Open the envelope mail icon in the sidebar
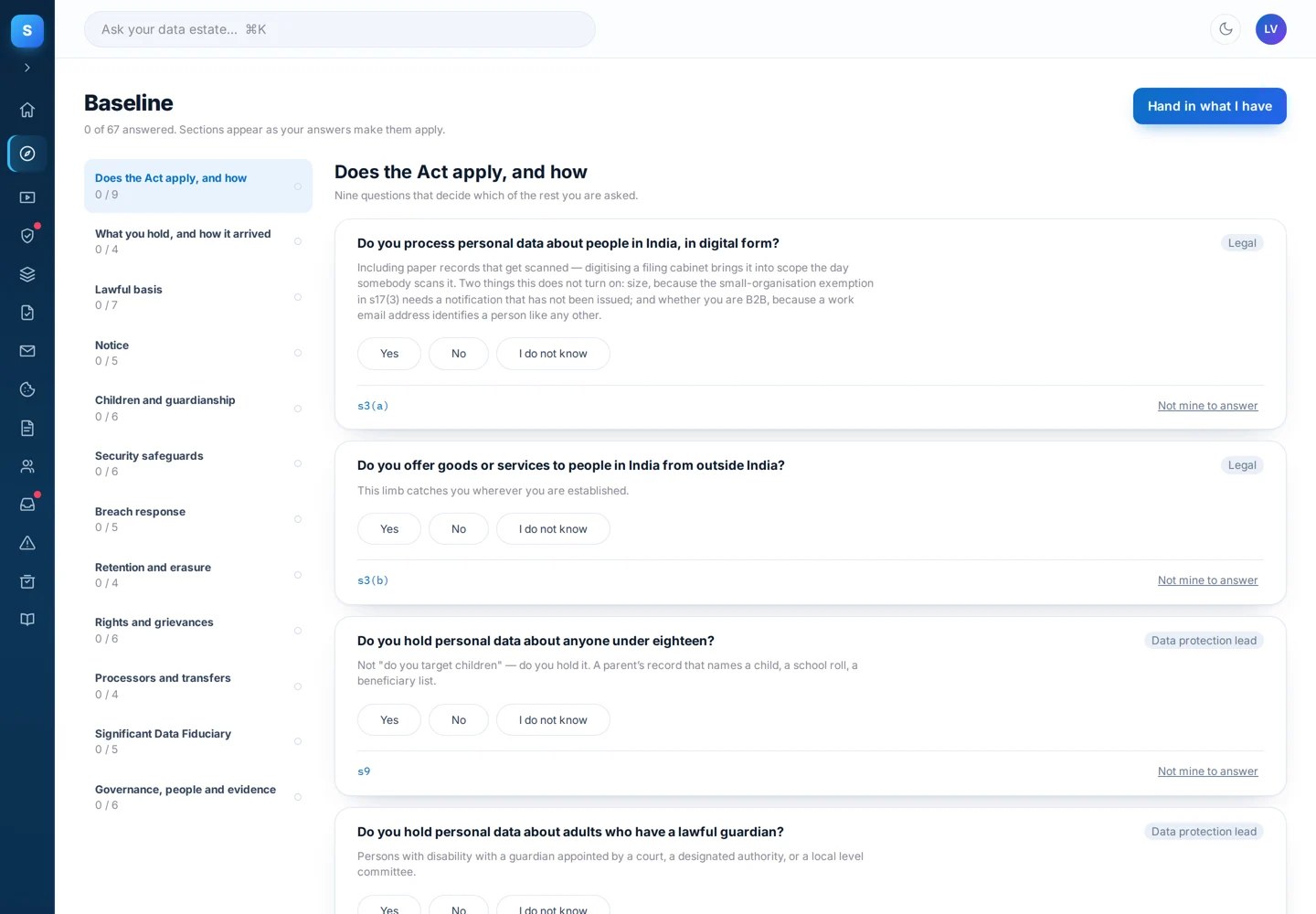Viewport: 1316px width, 914px height. pos(27,351)
